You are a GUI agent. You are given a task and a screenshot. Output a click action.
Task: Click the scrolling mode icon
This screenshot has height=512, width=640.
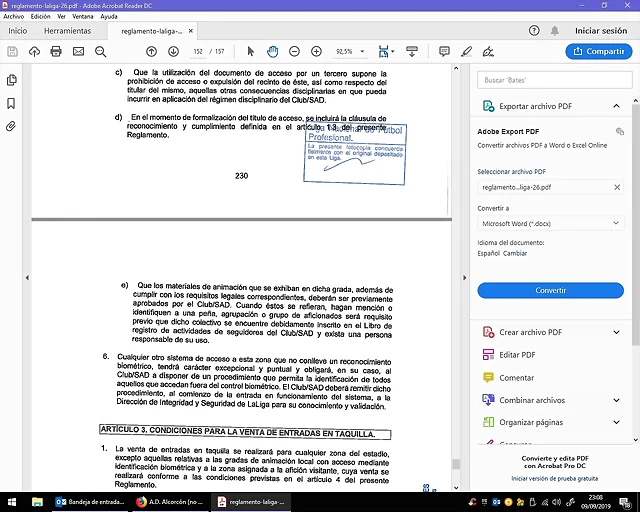[x=412, y=51]
